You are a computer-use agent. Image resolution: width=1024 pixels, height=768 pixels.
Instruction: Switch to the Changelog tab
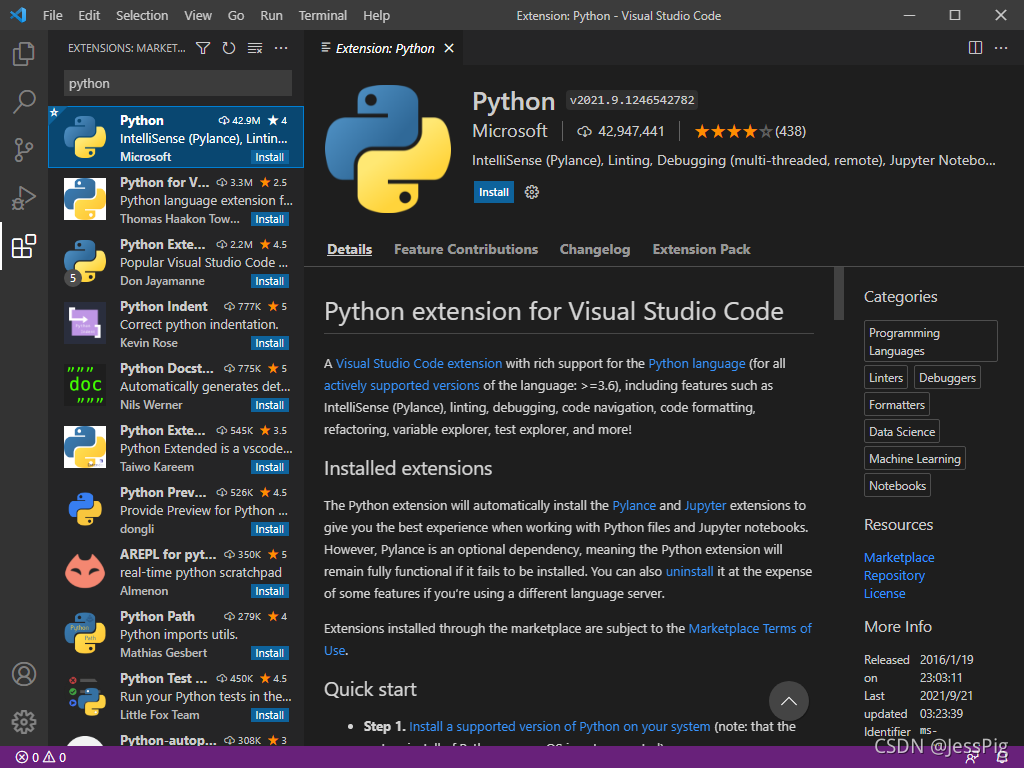(595, 249)
